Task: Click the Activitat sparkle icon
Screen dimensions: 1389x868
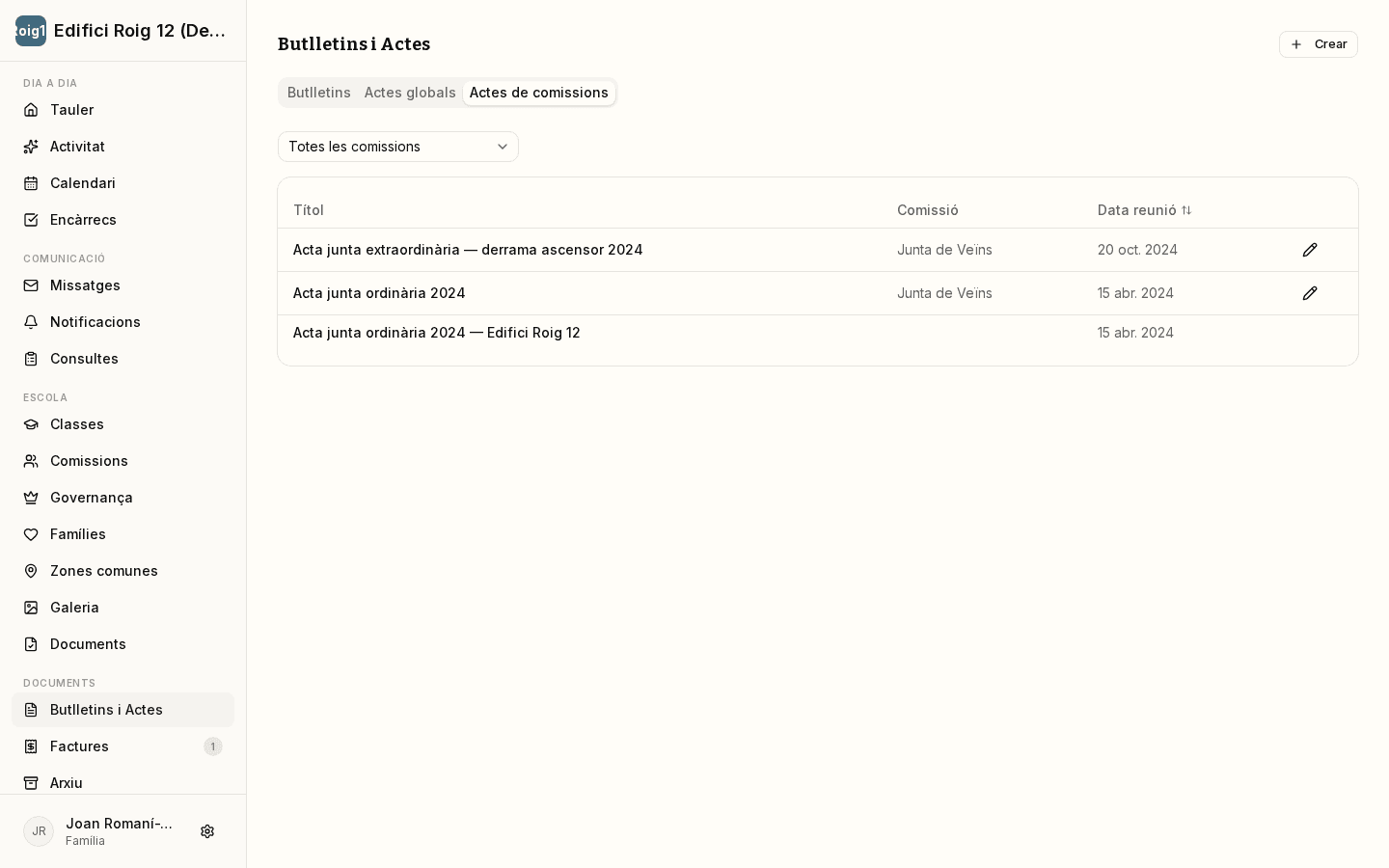Action: point(31,147)
